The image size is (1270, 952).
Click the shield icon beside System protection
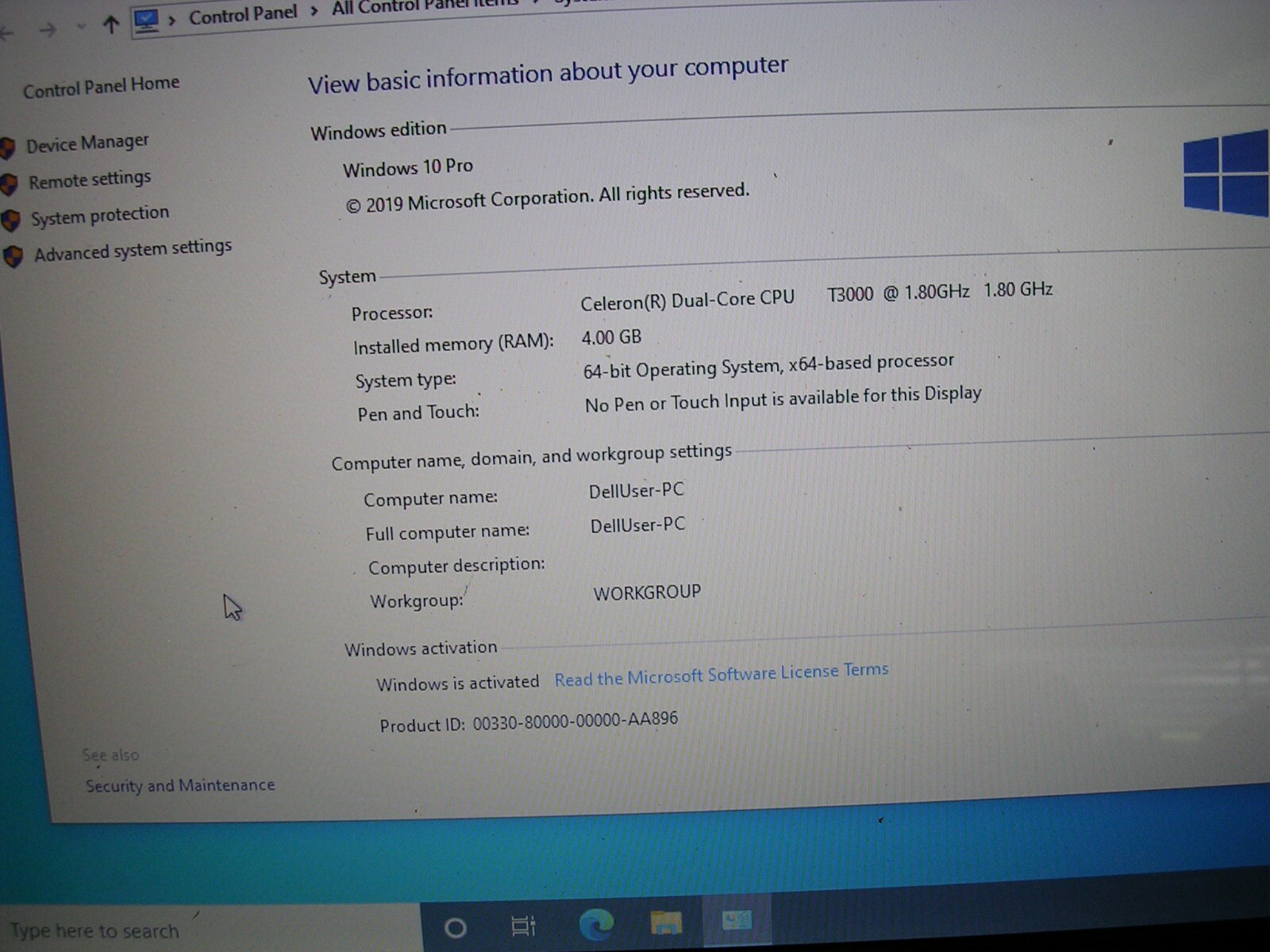click(11, 220)
